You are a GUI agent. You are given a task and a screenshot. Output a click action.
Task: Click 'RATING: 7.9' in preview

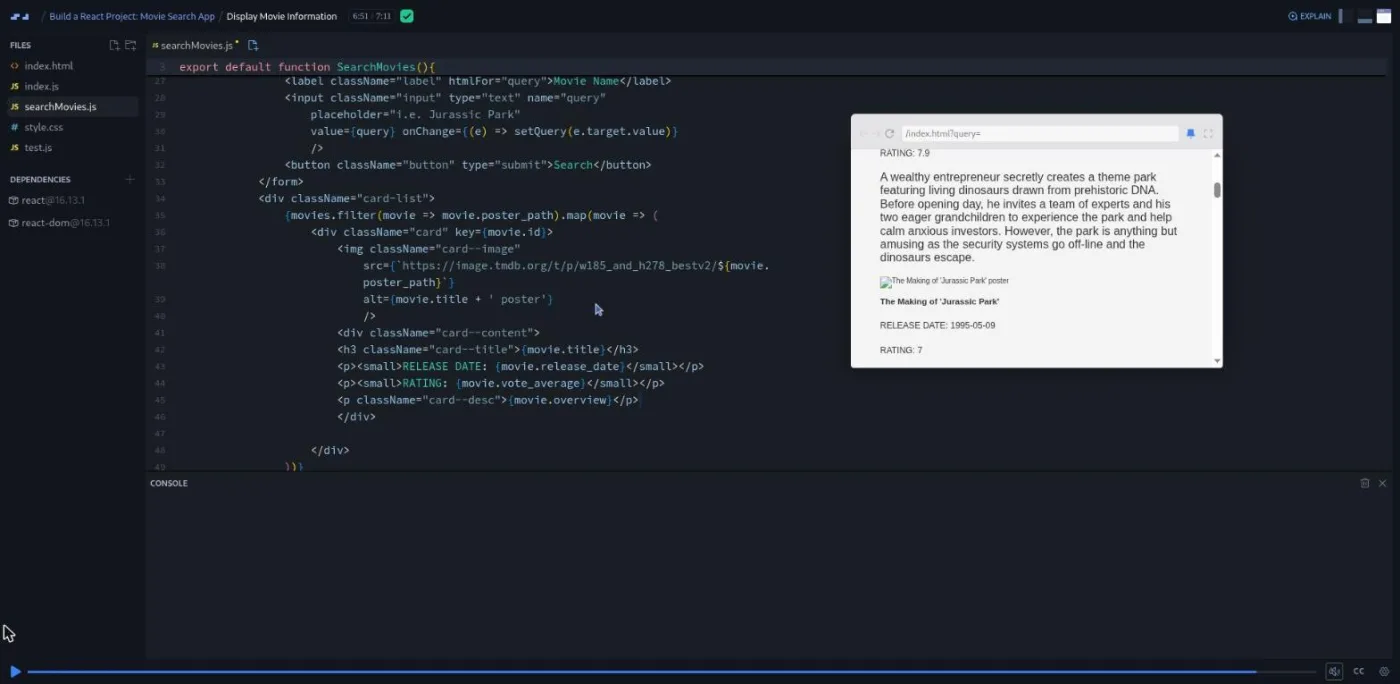(904, 153)
